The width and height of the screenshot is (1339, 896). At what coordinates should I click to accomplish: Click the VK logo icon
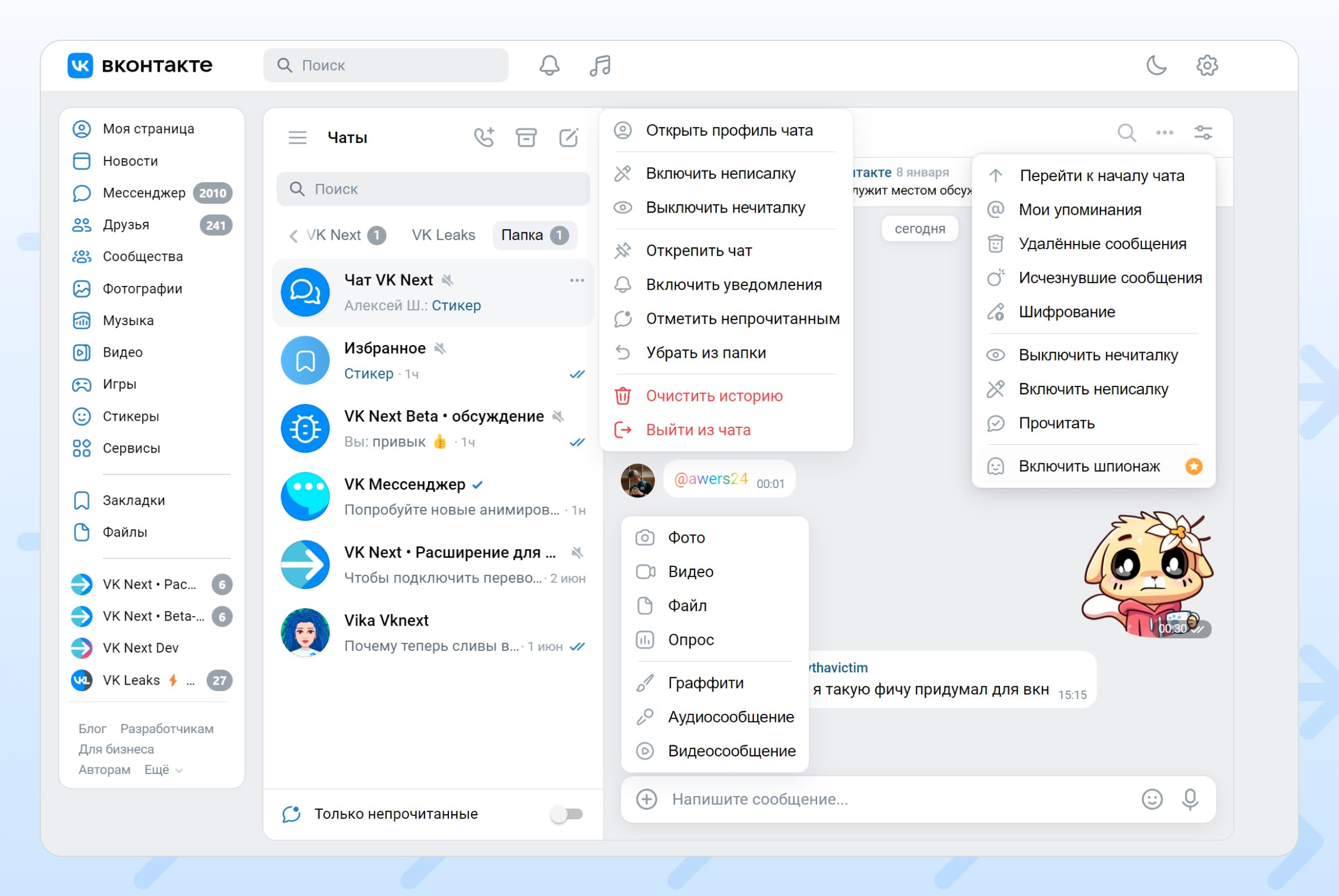click(x=80, y=65)
